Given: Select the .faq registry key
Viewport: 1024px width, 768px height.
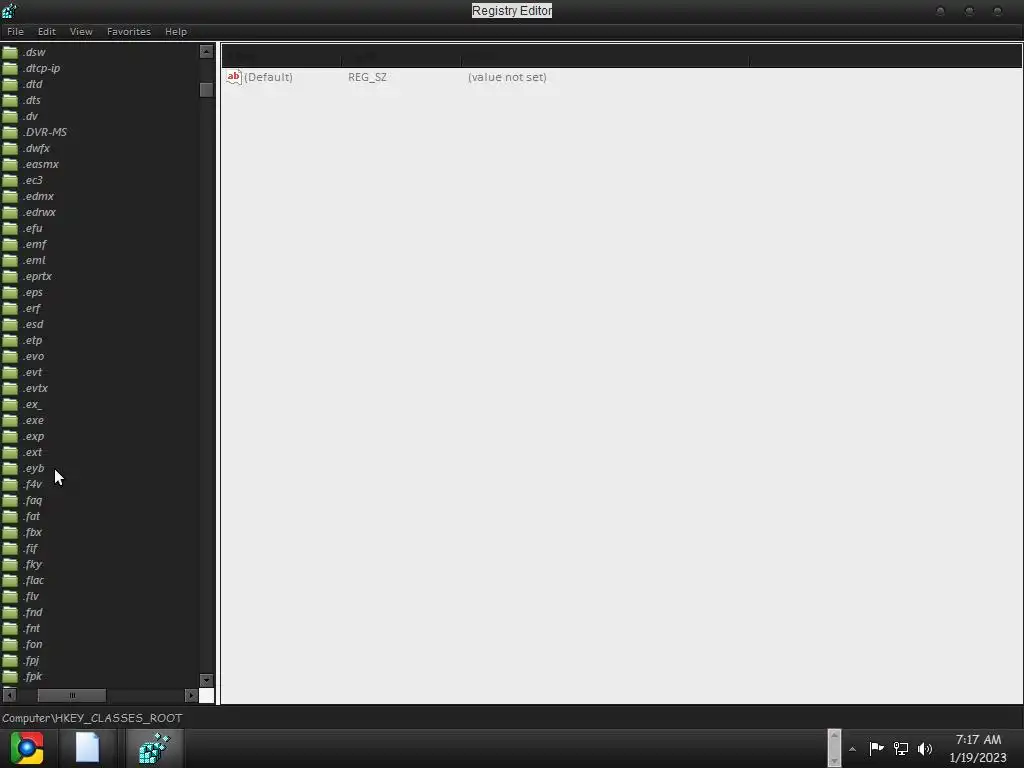Looking at the screenshot, I should tap(33, 500).
